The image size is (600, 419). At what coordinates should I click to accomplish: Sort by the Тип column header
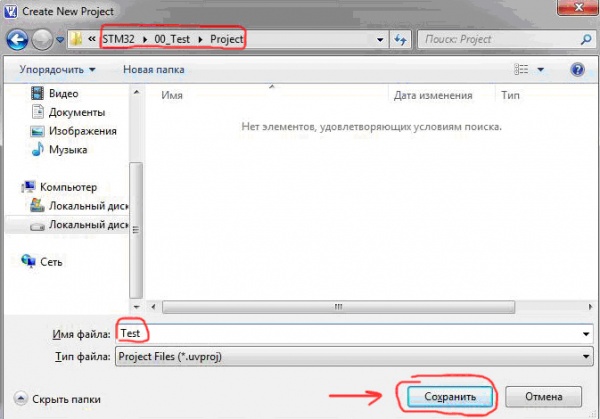point(510,95)
